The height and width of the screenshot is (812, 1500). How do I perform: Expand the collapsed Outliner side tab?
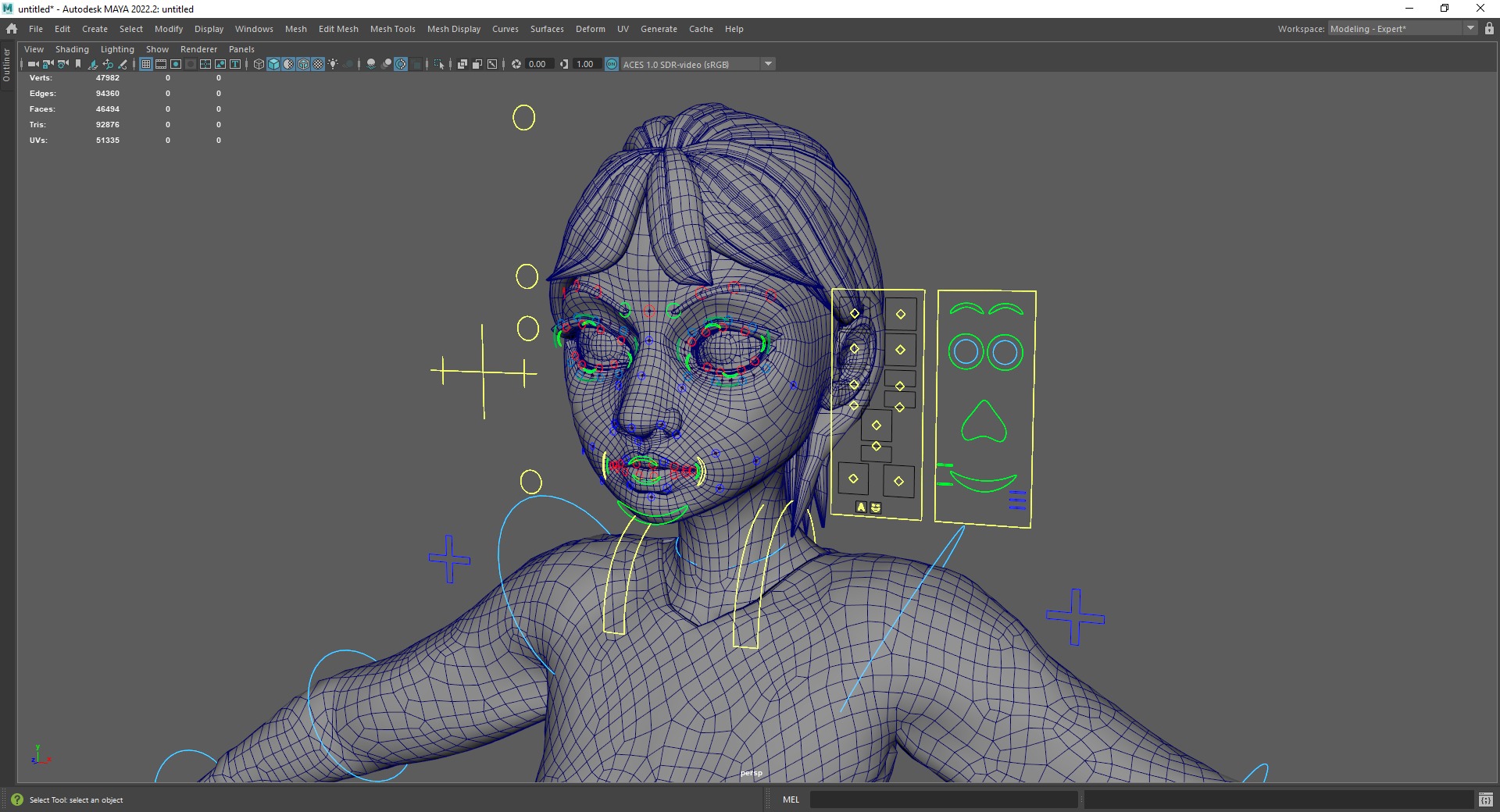(7, 66)
